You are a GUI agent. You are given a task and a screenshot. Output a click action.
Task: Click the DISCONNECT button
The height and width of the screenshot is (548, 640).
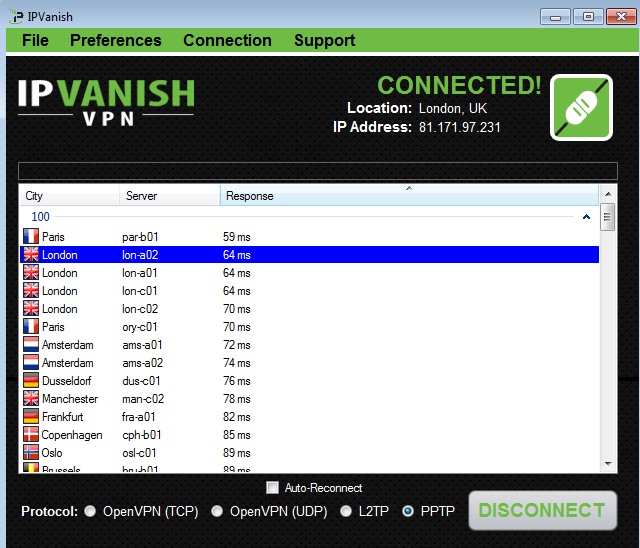tap(542, 510)
